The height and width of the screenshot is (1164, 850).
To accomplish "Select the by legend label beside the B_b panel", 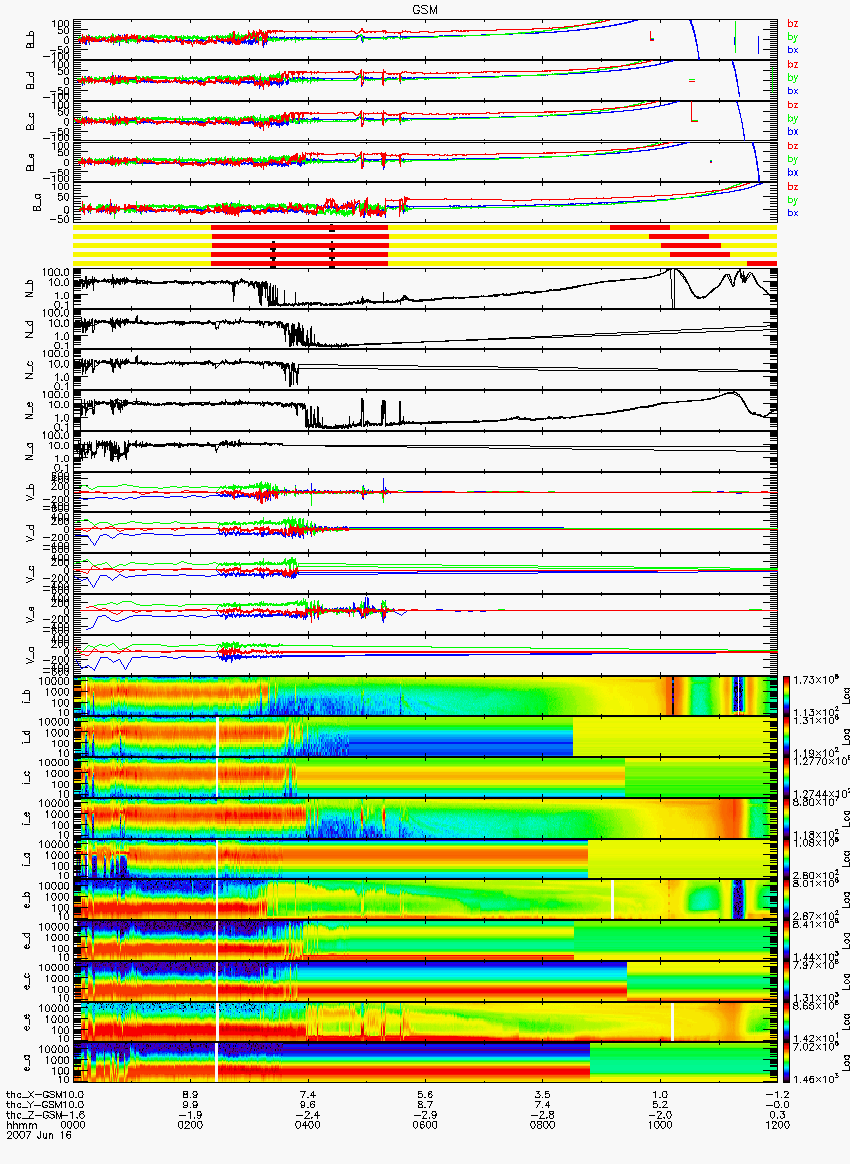I will tap(793, 36).
